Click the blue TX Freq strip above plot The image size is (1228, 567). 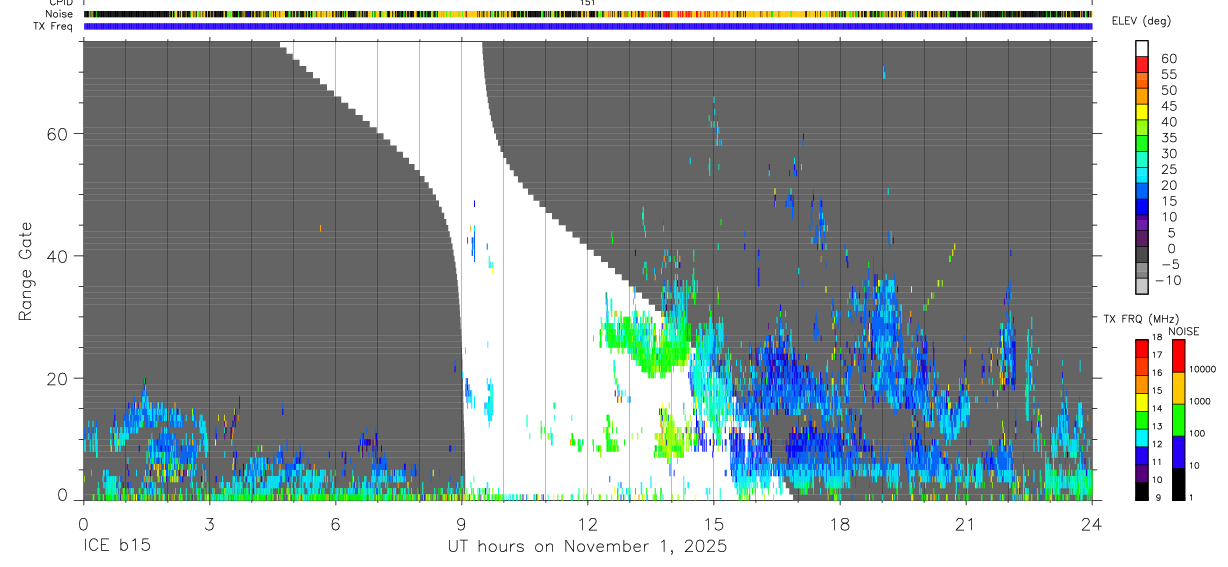(588, 26)
